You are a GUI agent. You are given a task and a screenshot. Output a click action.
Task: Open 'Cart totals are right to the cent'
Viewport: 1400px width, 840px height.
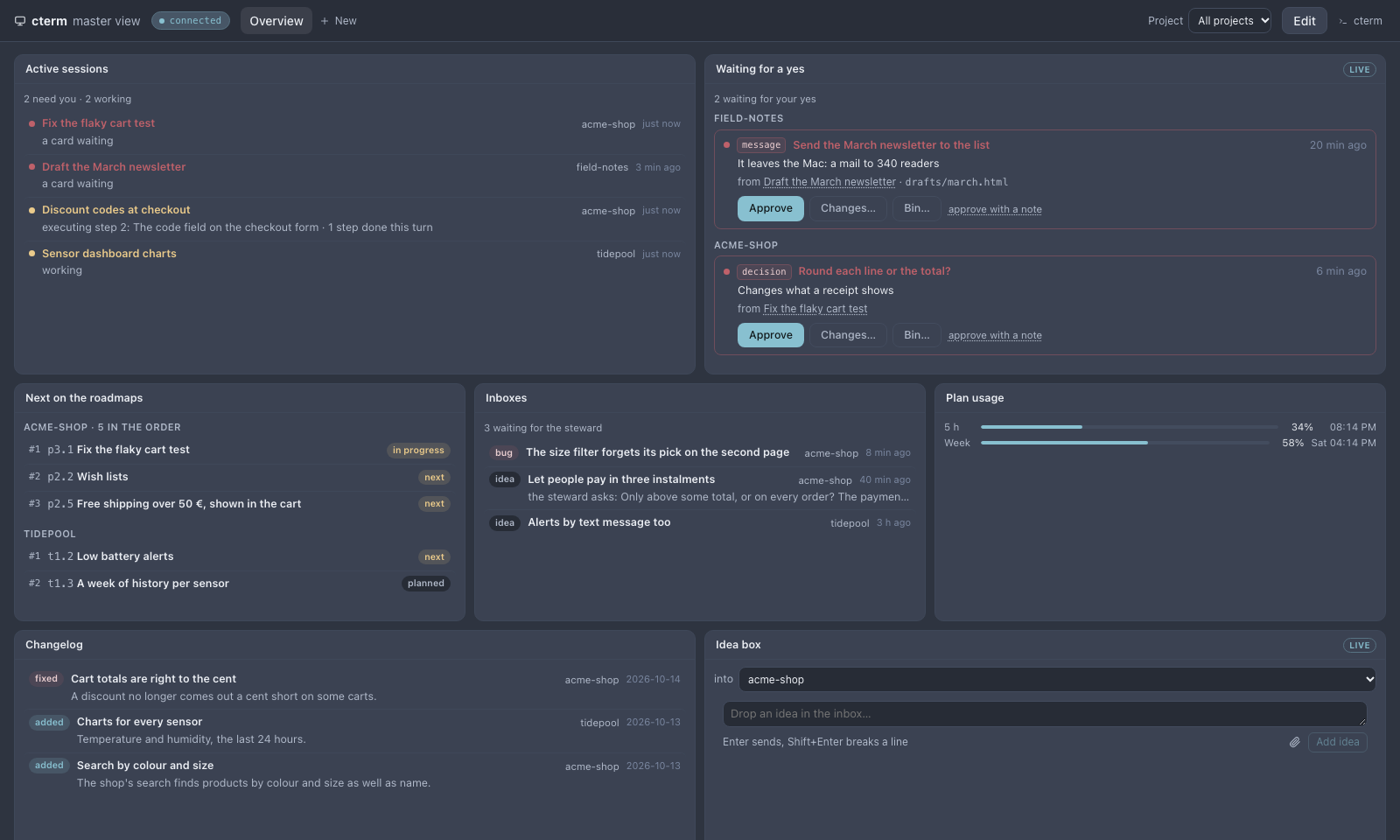tap(354, 688)
